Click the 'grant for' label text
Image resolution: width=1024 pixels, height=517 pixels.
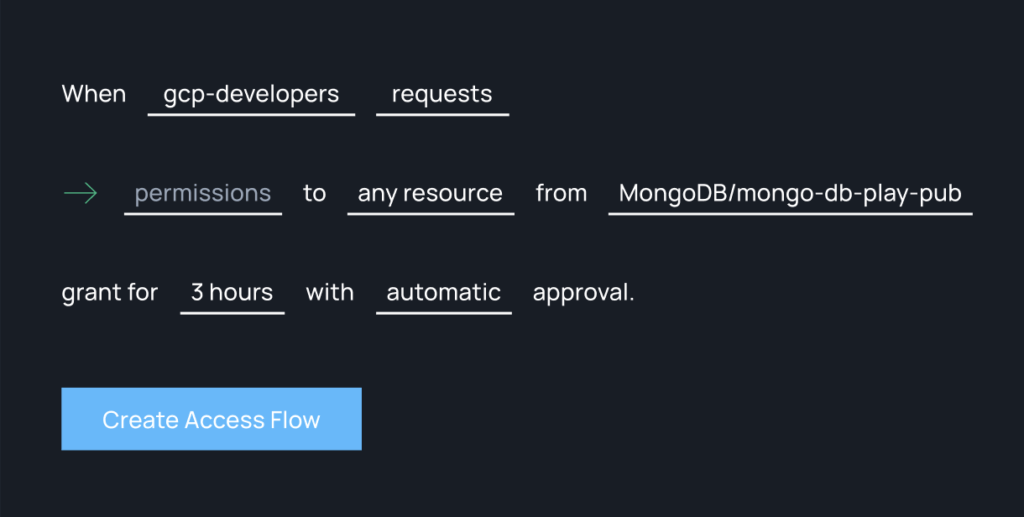click(x=110, y=292)
